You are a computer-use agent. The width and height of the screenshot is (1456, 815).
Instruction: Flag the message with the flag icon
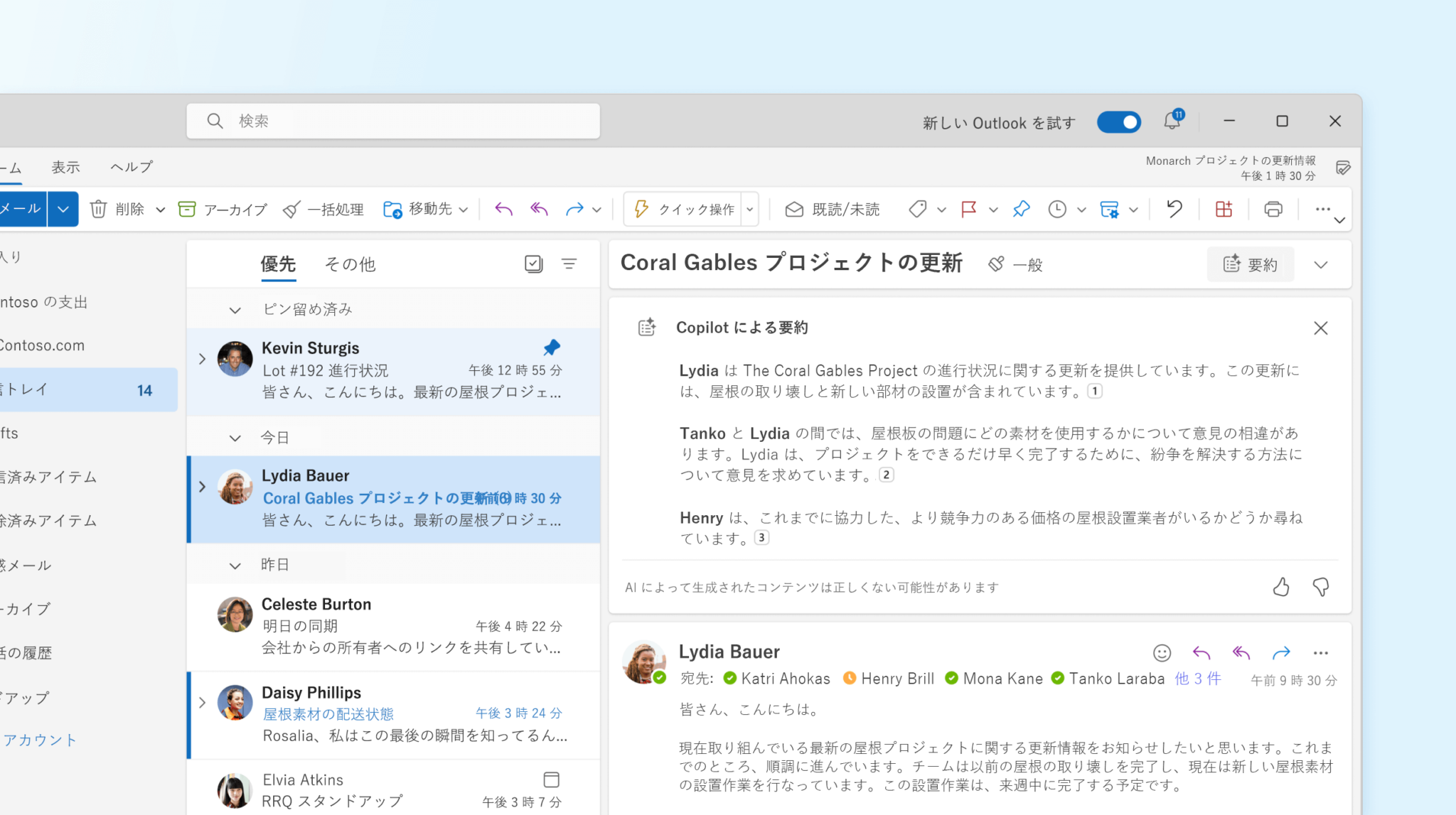tap(968, 208)
